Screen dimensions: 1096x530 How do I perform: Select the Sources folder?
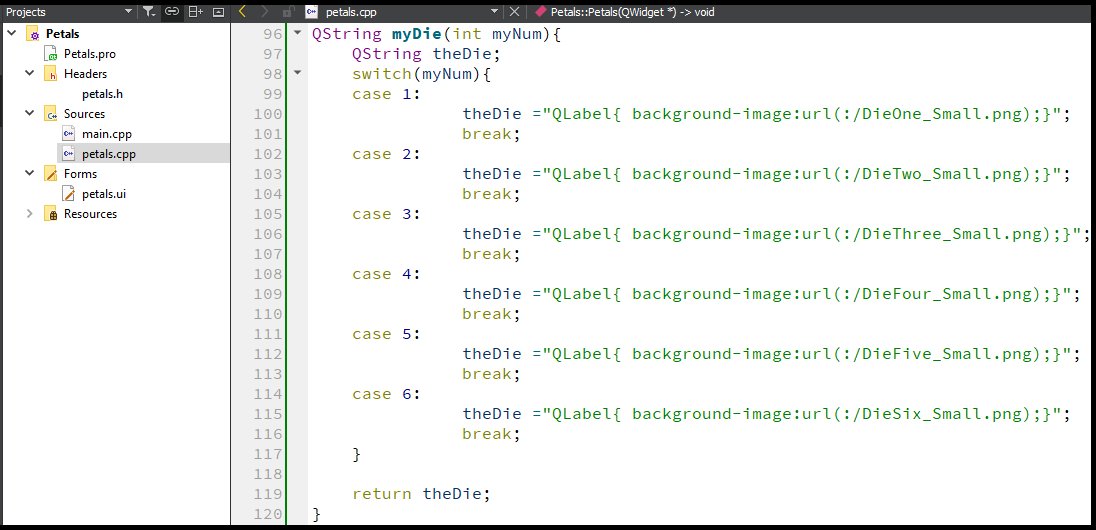tap(85, 113)
